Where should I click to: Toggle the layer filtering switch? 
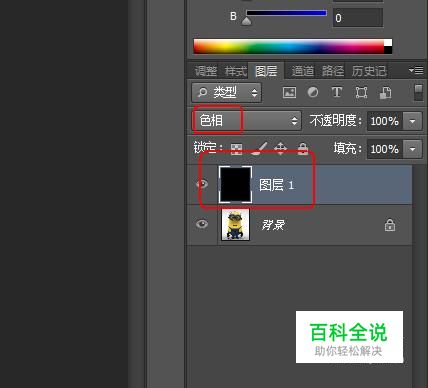(x=419, y=93)
